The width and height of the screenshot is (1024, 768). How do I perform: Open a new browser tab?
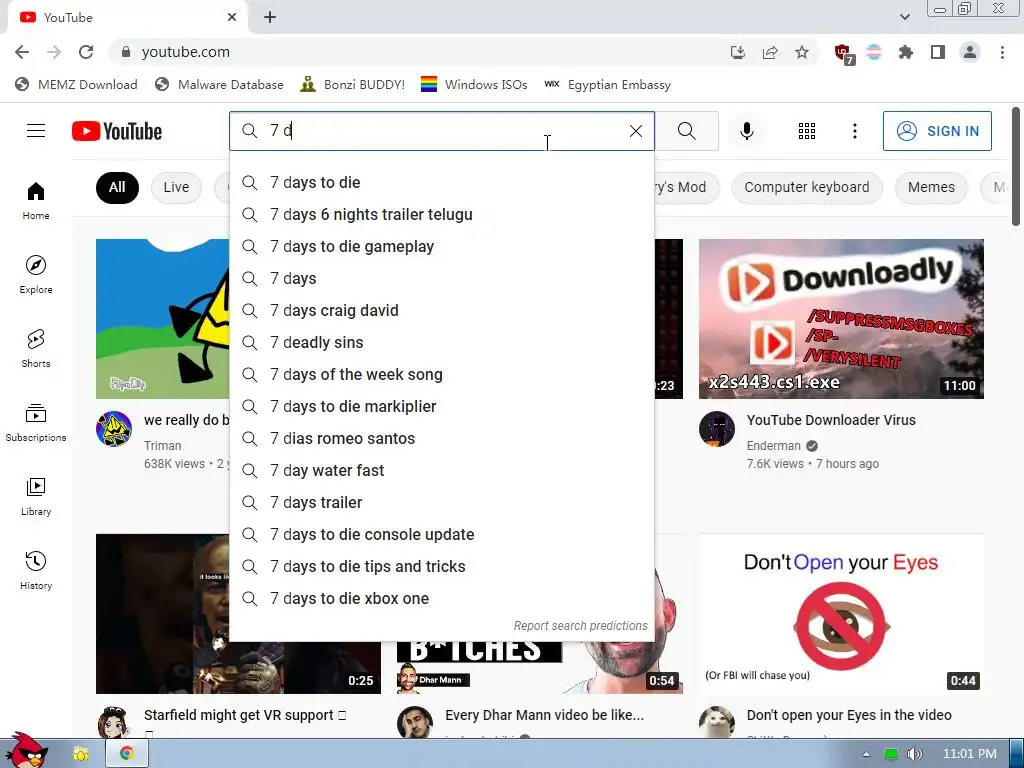[270, 18]
